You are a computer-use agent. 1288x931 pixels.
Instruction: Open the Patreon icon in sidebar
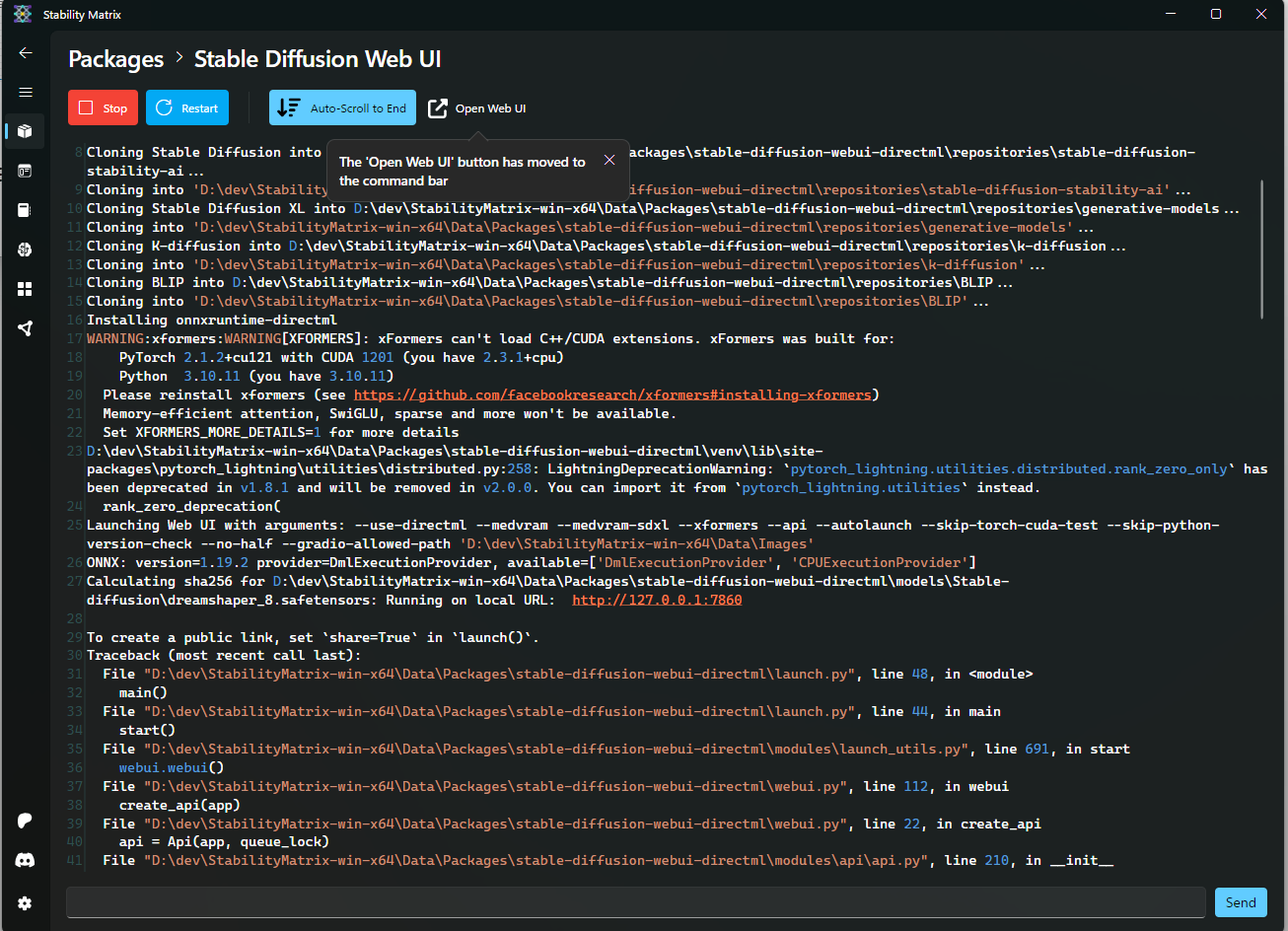click(26, 821)
